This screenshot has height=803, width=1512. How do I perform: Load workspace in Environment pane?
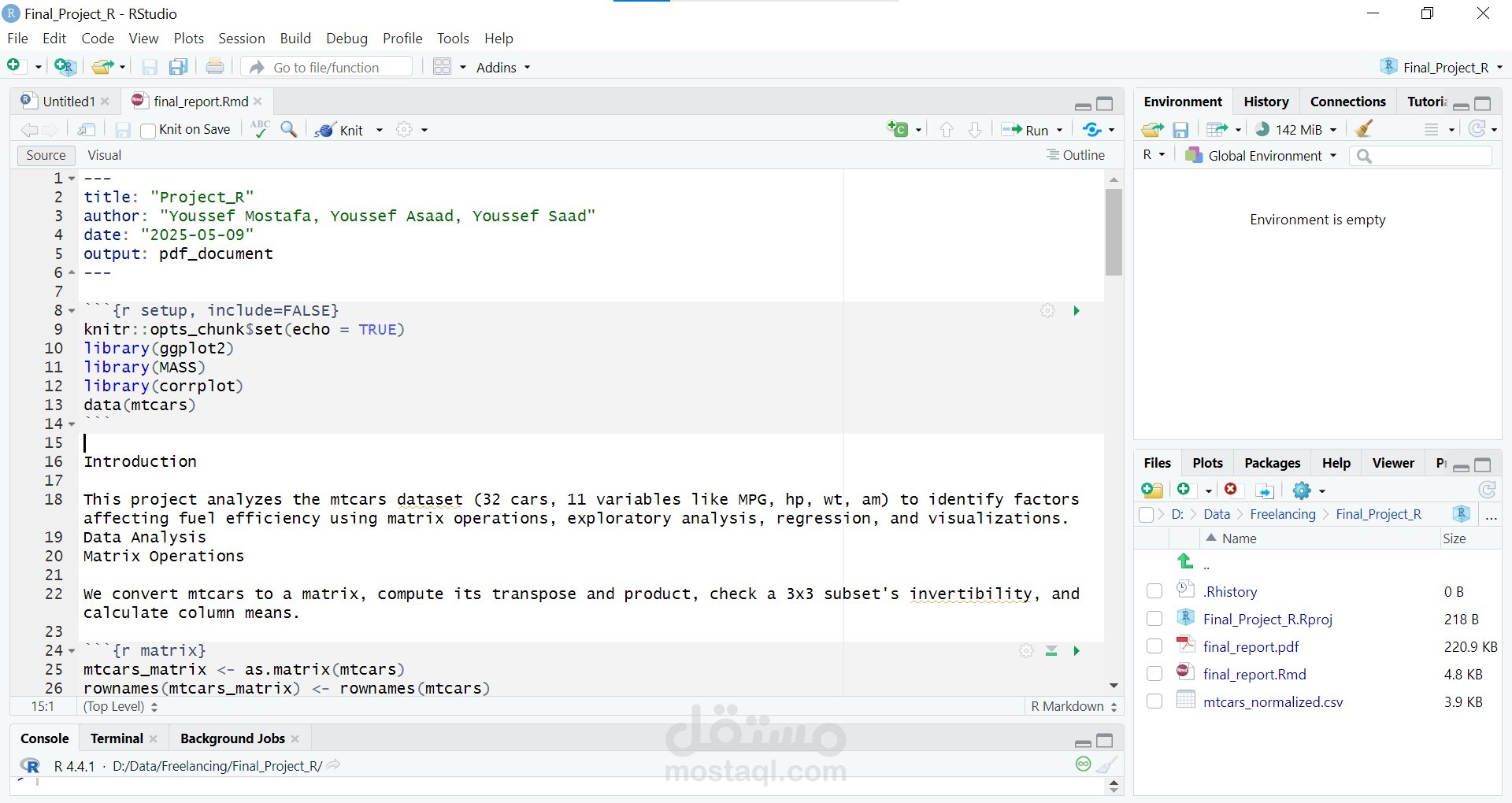point(1152,130)
